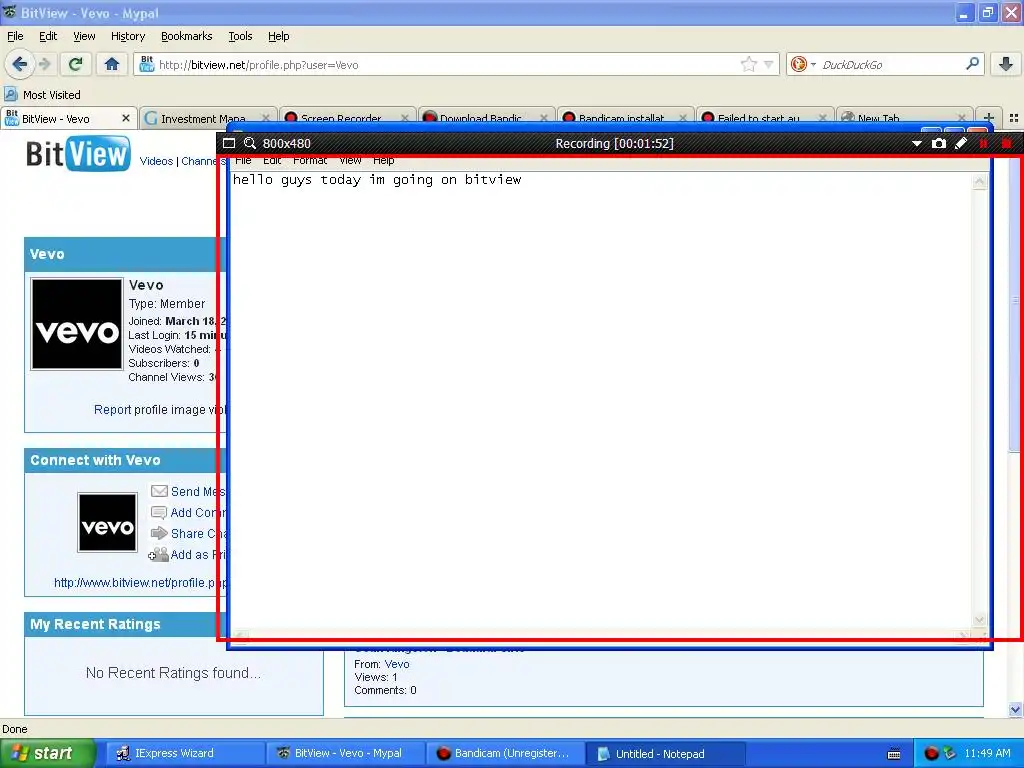Open the browser View menu
Viewport: 1024px width, 768px height.
coord(84,36)
